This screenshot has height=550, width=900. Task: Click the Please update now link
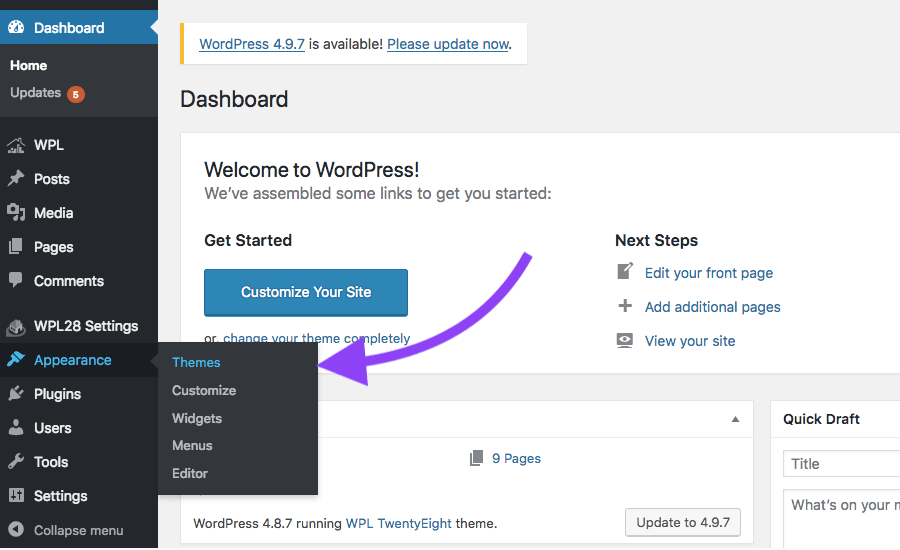click(x=448, y=44)
